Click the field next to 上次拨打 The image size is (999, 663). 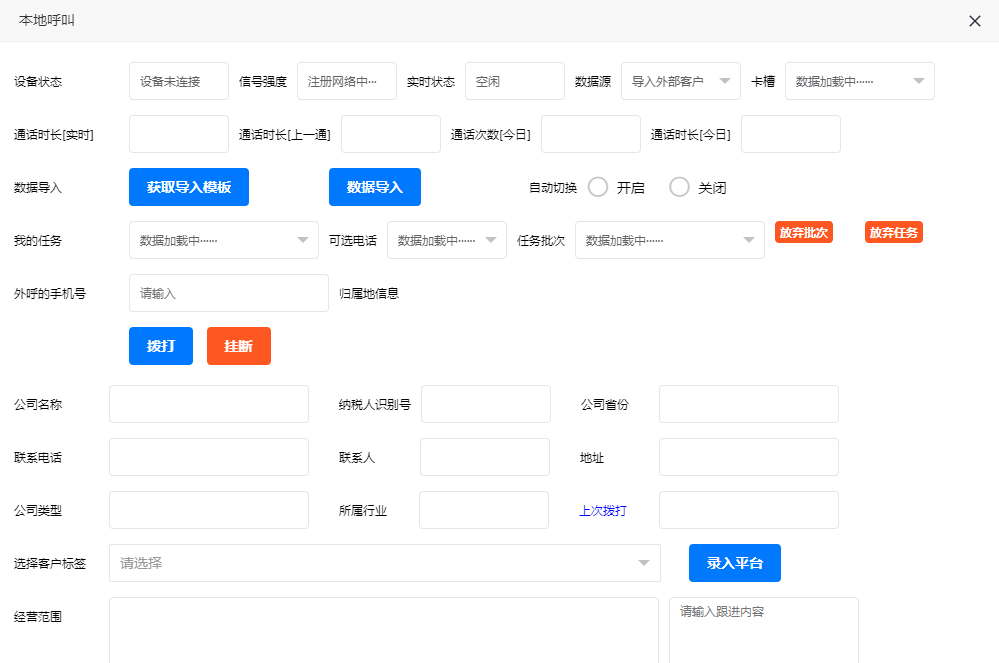749,510
